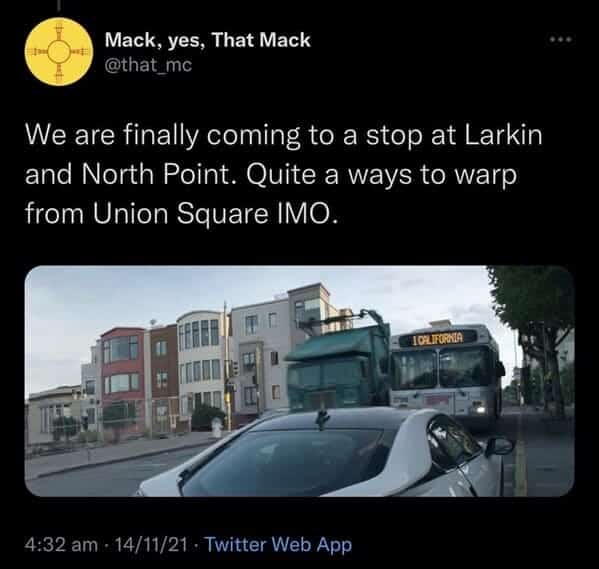Open the three-dot more options menu
The image size is (599, 569).
(560, 39)
